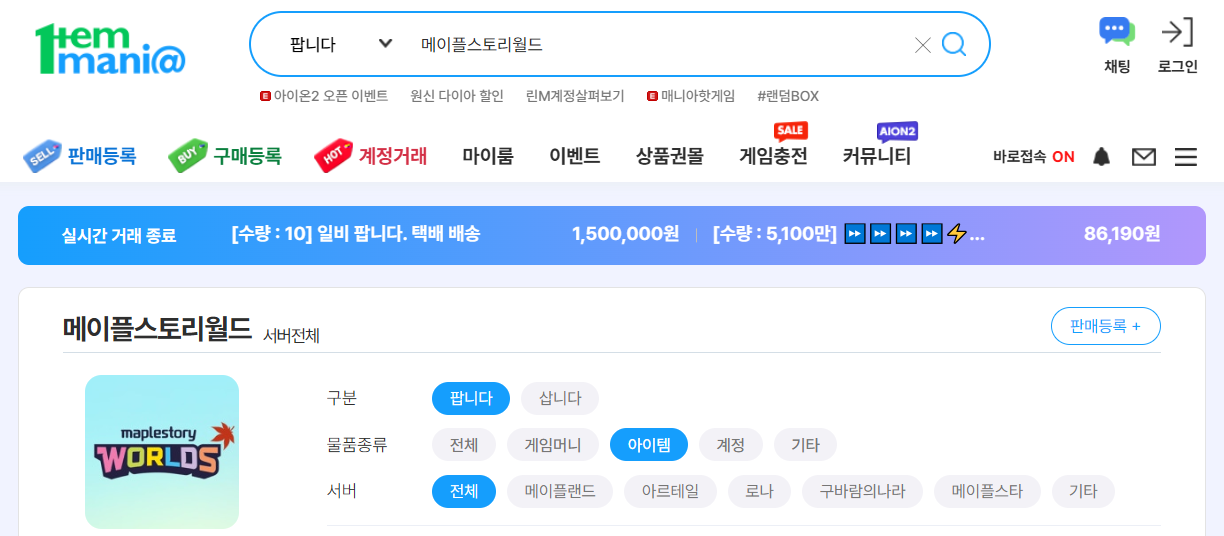This screenshot has height=536, width=1224.
Task: Select 메이플스타 server
Action: (x=987, y=491)
